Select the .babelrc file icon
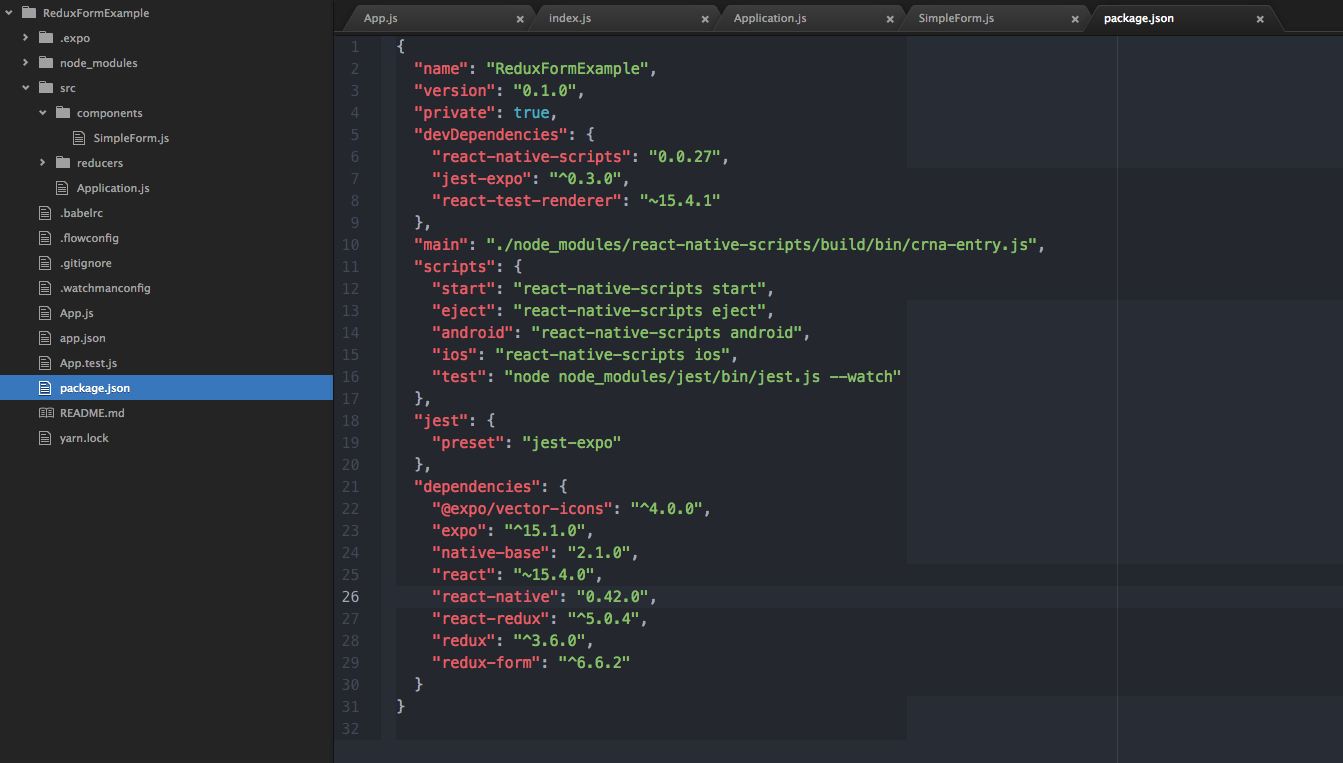This screenshot has height=763, width=1343. [44, 212]
